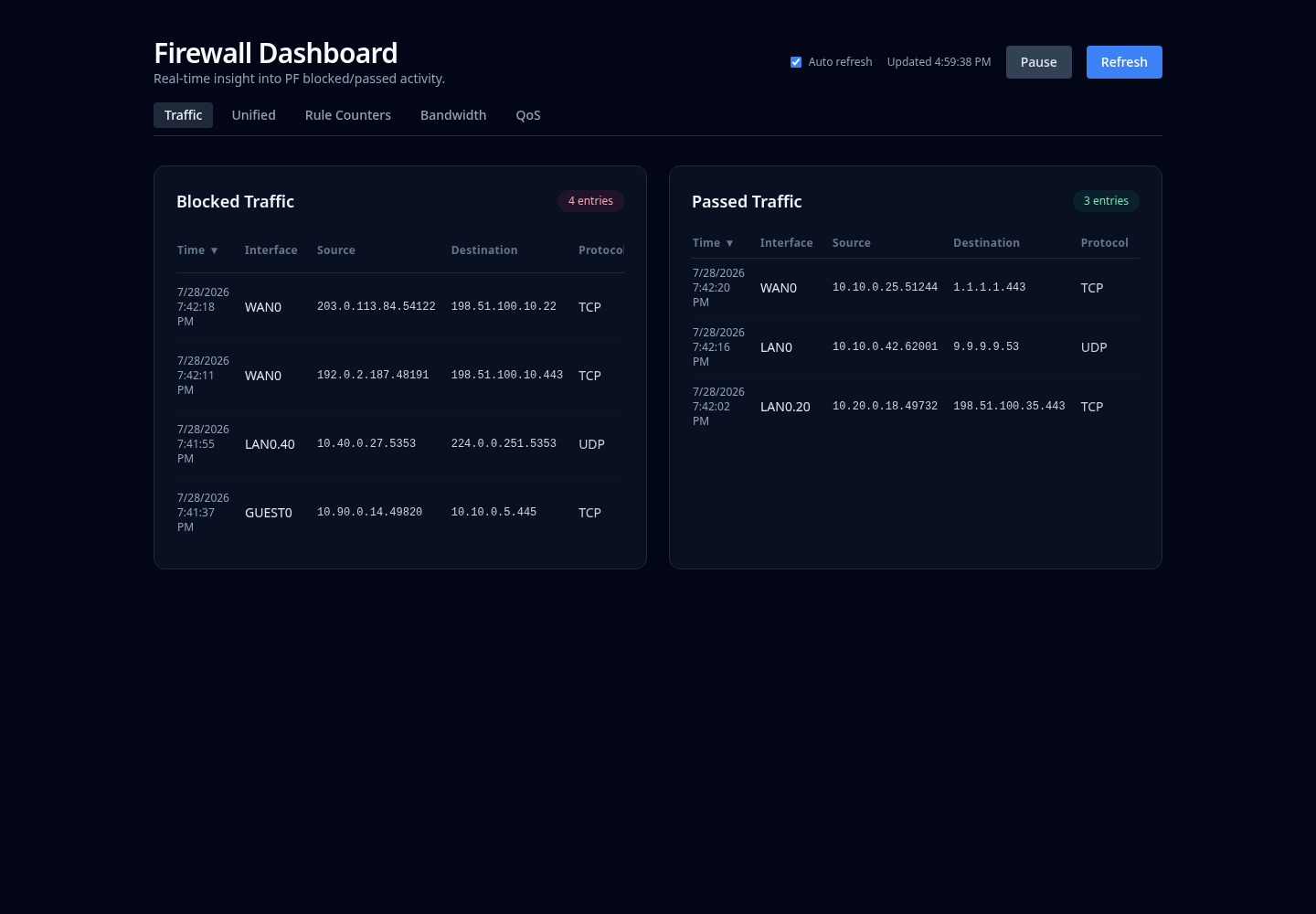Click Passed Traffic Source column header
The height and width of the screenshot is (914, 1316).
(852, 243)
